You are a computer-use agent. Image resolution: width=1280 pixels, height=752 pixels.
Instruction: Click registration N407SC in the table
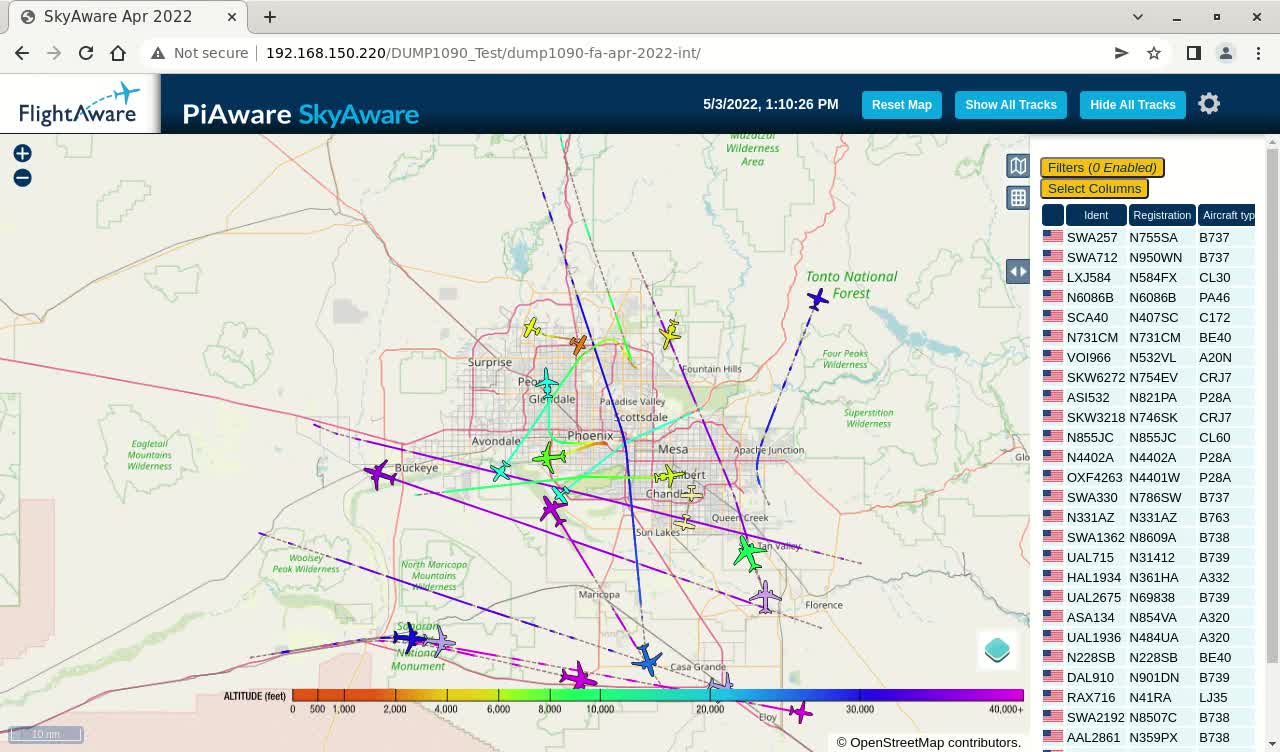(x=1154, y=317)
